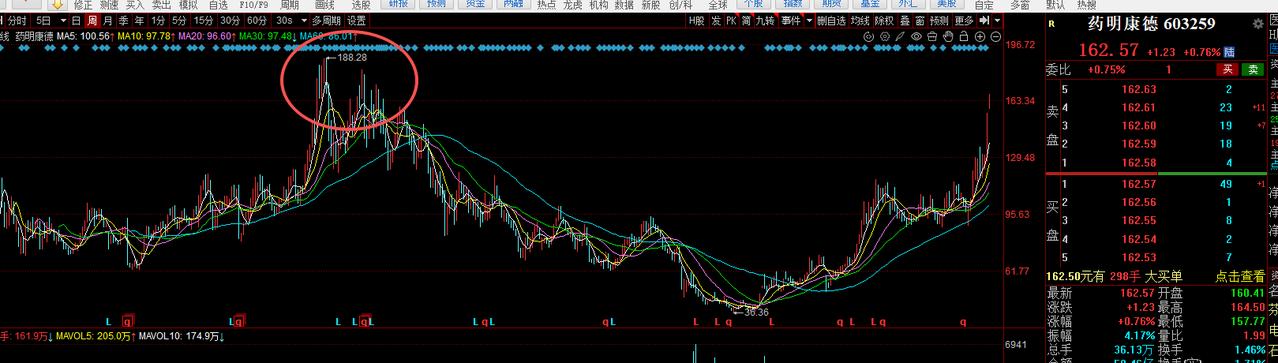This screenshot has height=363, width=1278.
Task: Switch to the 基金 funds button
Action: pyautogui.click(x=870, y=4)
